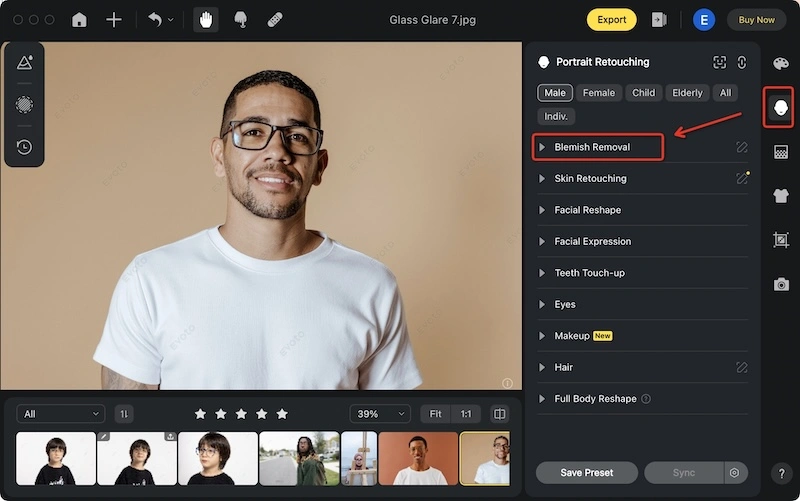Screen dimensions: 800x501
Task: Open the circular mask icon on the left panel
Action: 24,105
